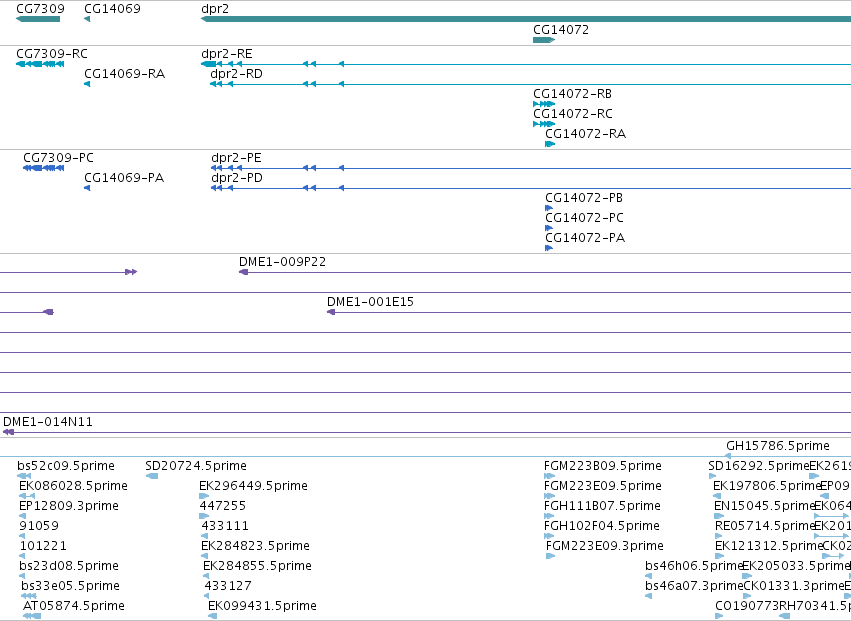Select the dpr2 gene bar
The width and height of the screenshot is (851, 621).
coord(526,20)
